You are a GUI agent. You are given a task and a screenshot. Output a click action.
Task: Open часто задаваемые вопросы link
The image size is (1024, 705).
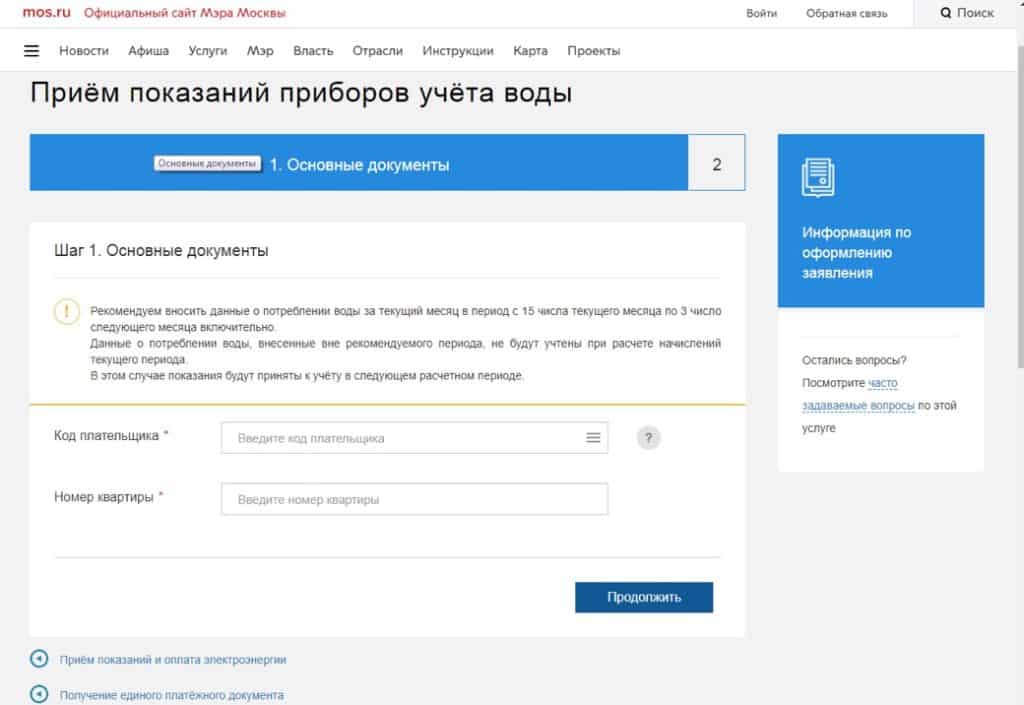click(x=858, y=394)
